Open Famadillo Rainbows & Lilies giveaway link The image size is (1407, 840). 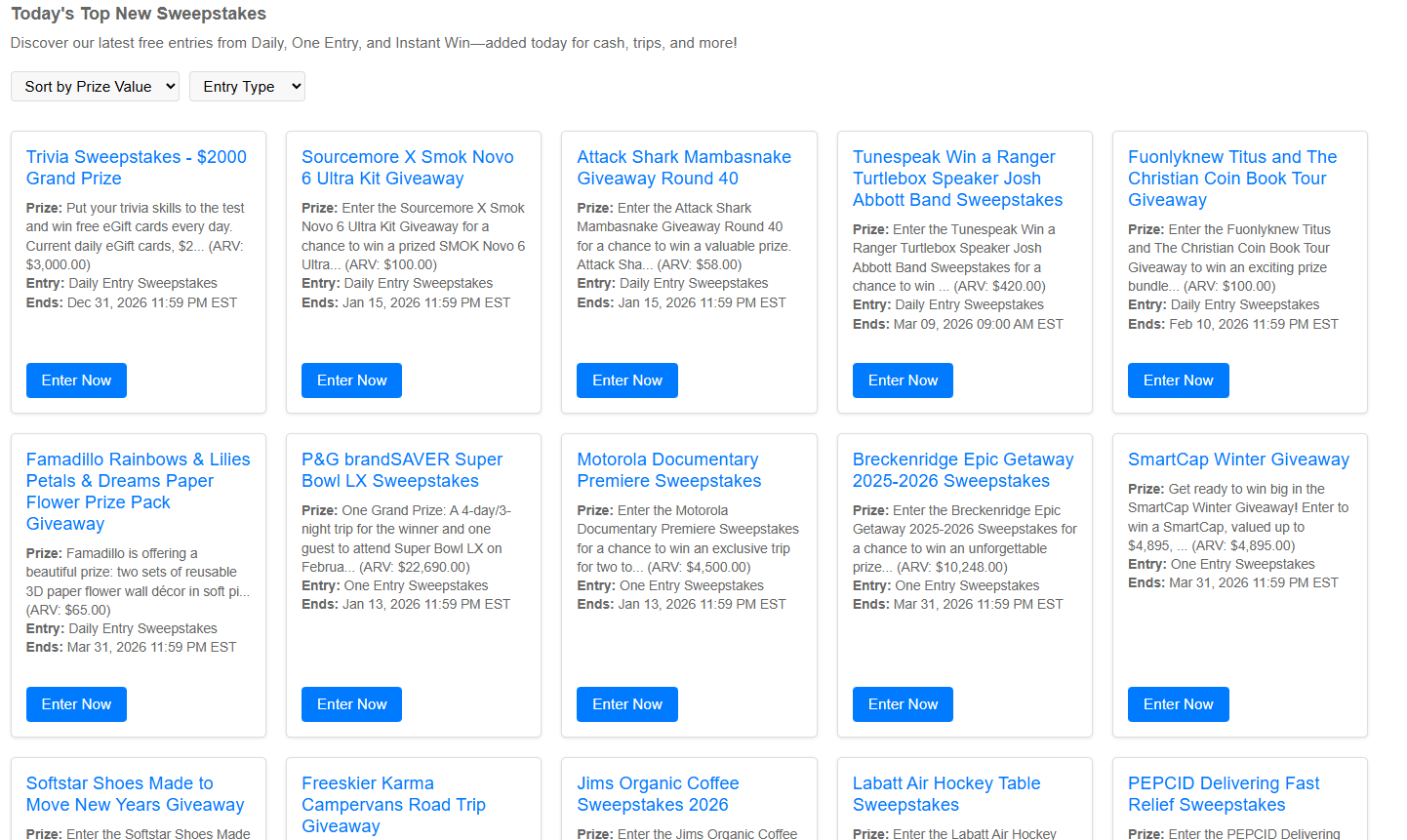[x=138, y=491]
